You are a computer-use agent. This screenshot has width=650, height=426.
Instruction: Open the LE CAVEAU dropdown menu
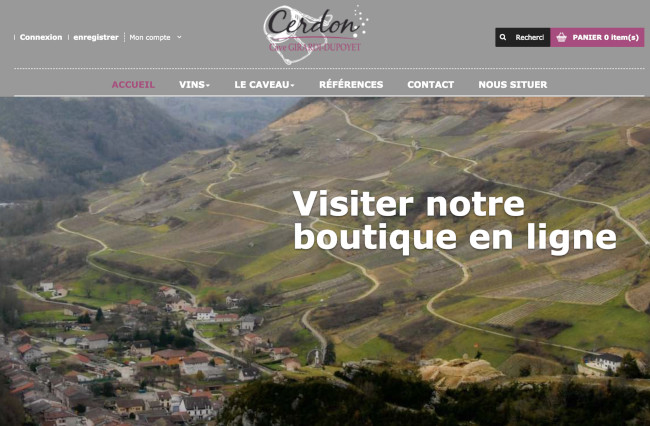pos(264,85)
